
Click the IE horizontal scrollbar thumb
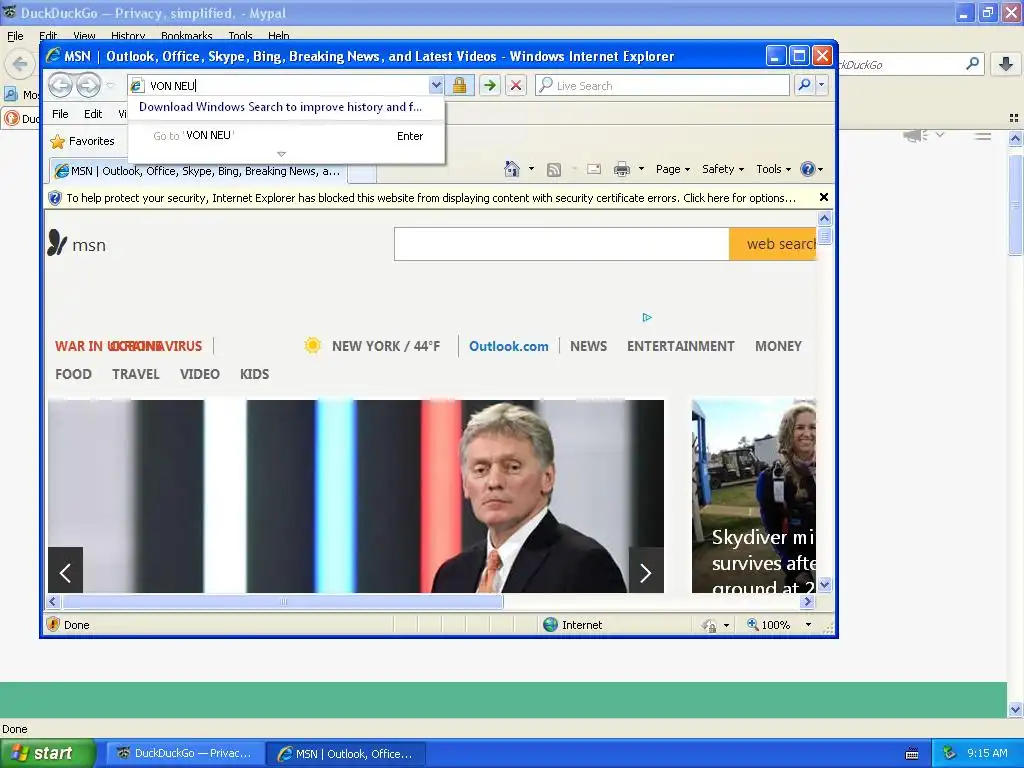pos(283,601)
